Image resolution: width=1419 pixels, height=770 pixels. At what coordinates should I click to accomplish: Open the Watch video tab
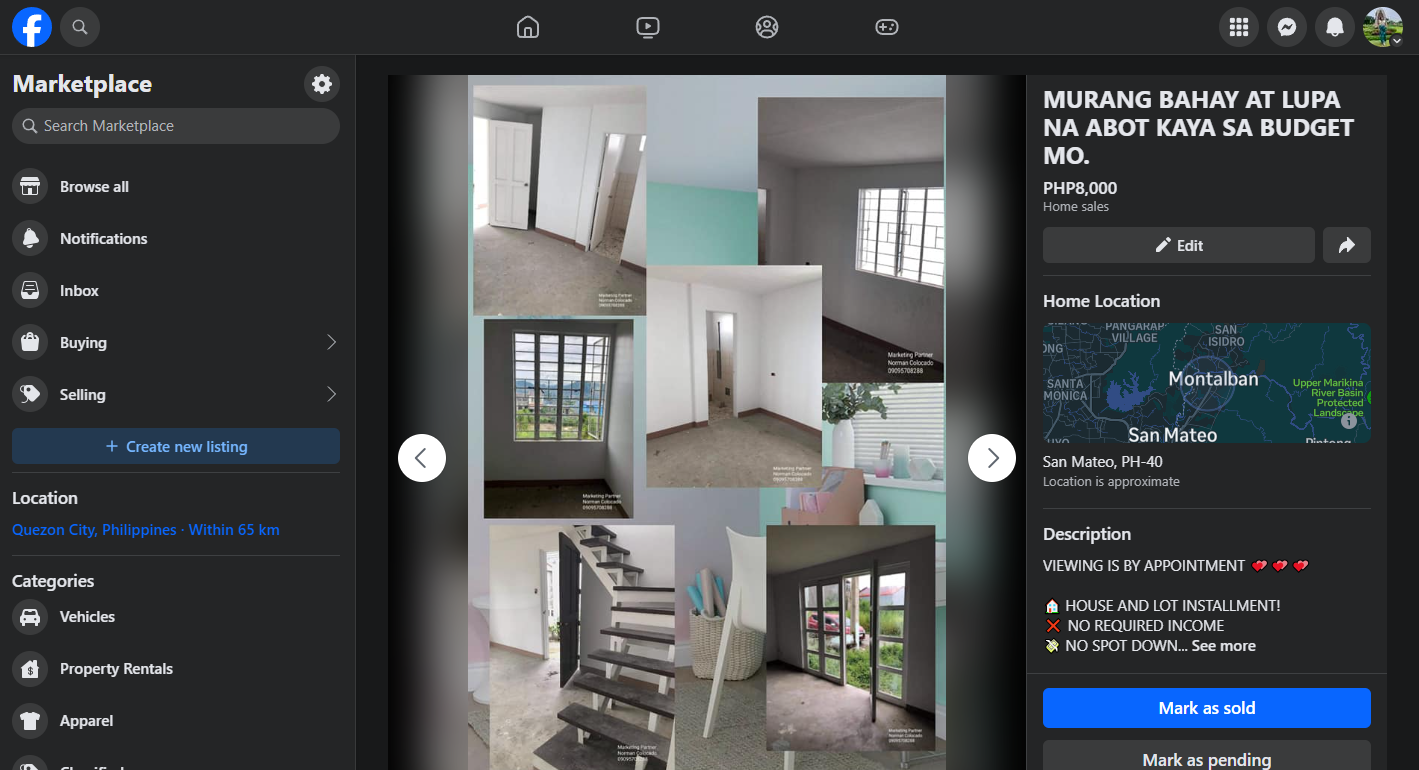point(648,27)
